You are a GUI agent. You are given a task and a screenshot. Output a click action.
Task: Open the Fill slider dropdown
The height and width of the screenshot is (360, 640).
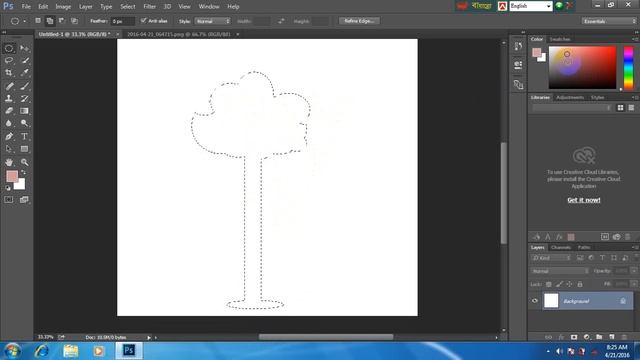click(634, 284)
